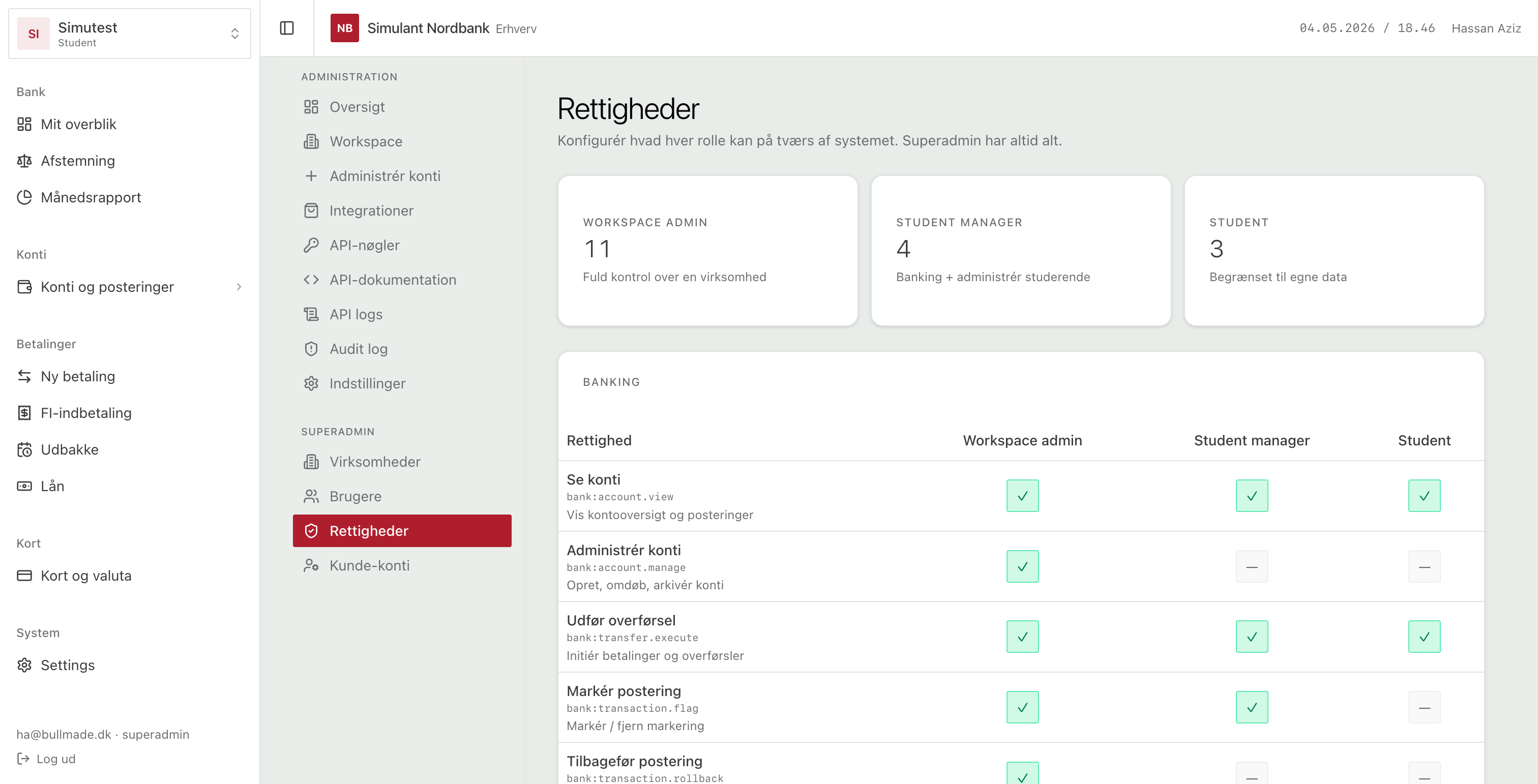This screenshot has width=1538, height=784.
Task: Click the bank:account.view permission code
Action: pos(620,497)
